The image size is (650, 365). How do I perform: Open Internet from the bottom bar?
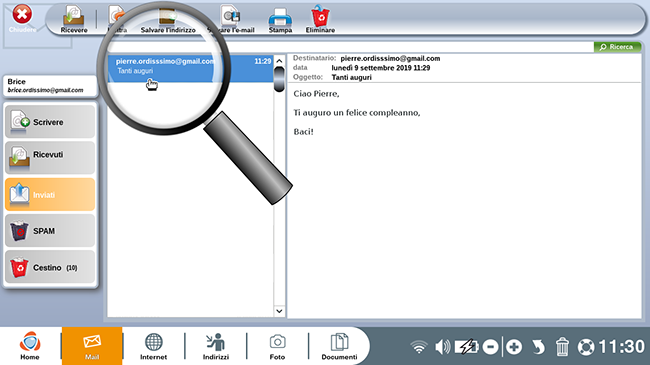(153, 346)
